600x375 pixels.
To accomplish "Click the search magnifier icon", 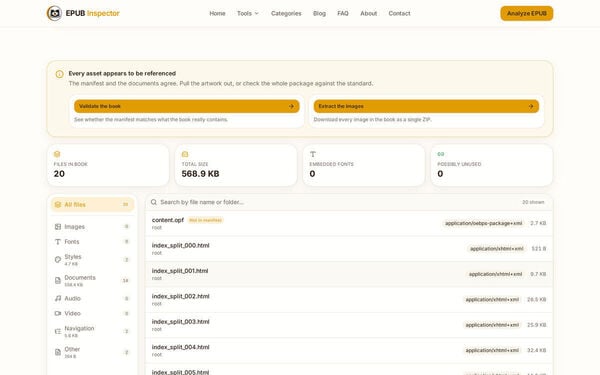I will coord(154,202).
